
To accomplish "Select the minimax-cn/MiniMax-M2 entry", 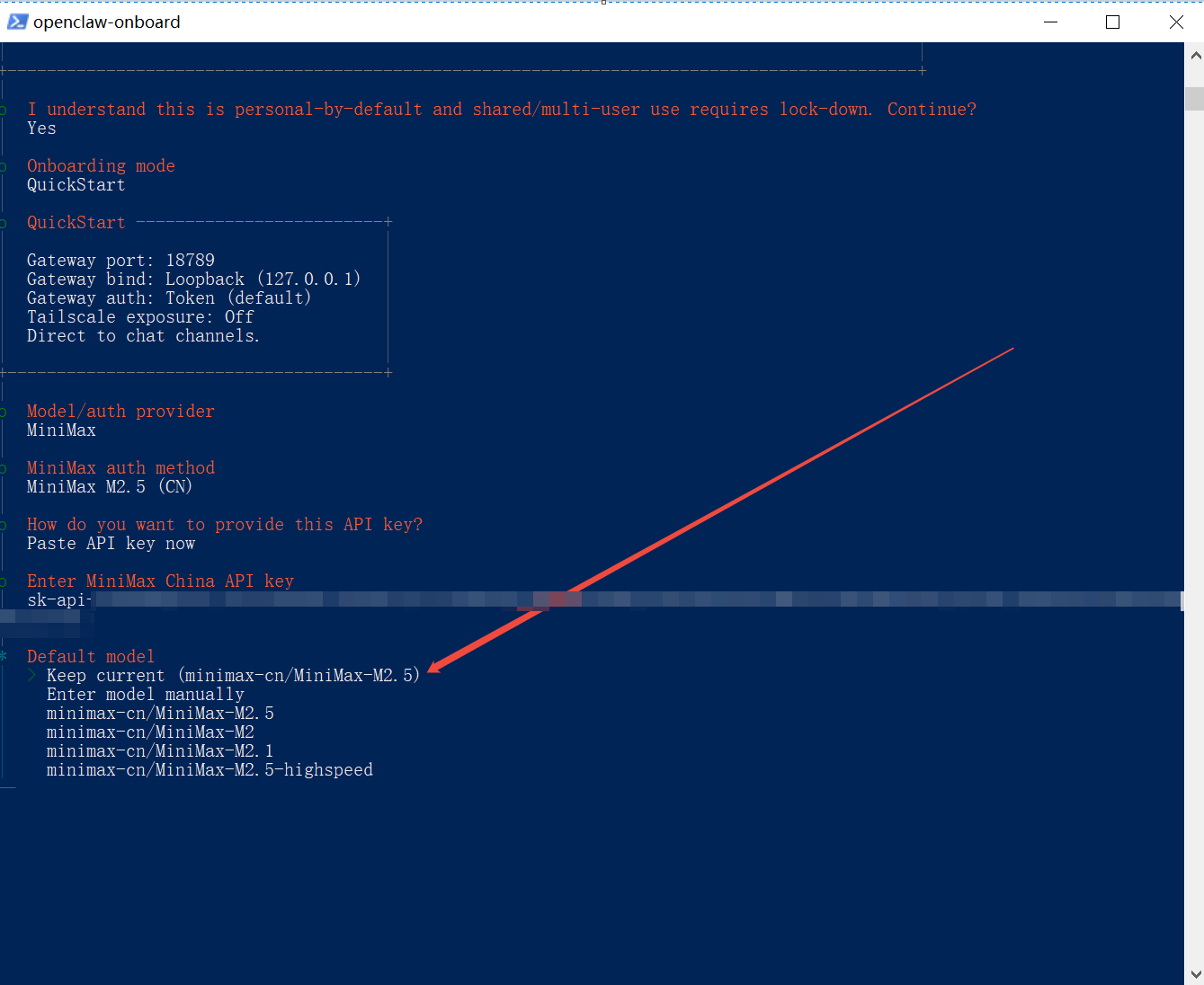I will click(150, 732).
